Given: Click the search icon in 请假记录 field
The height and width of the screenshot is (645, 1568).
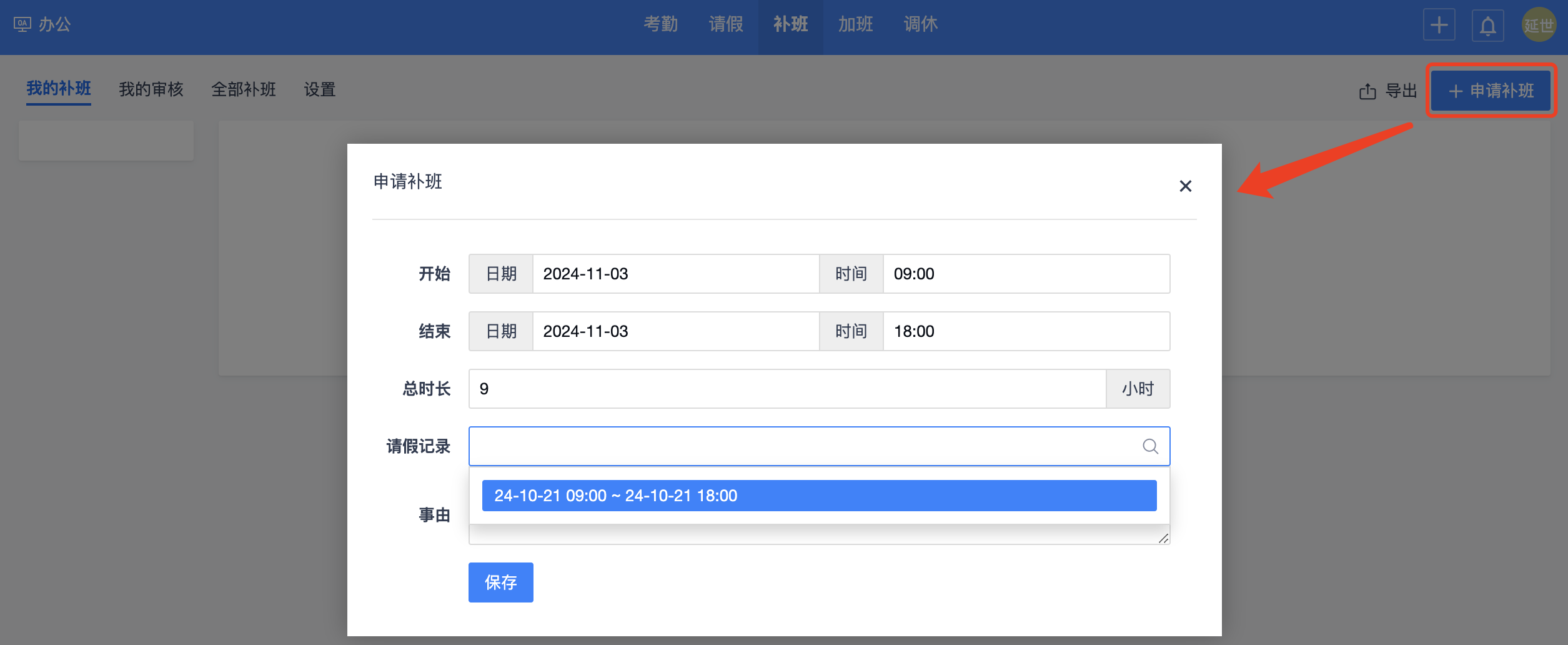Looking at the screenshot, I should 1150,446.
